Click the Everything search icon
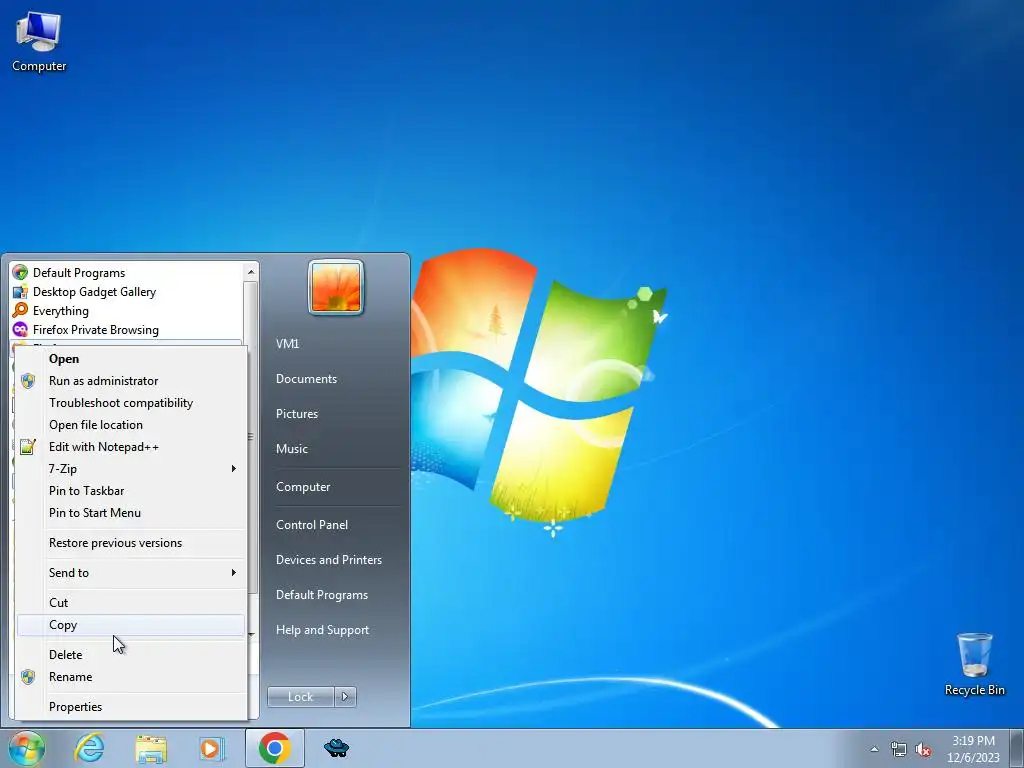This screenshot has width=1024, height=768. click(x=20, y=310)
